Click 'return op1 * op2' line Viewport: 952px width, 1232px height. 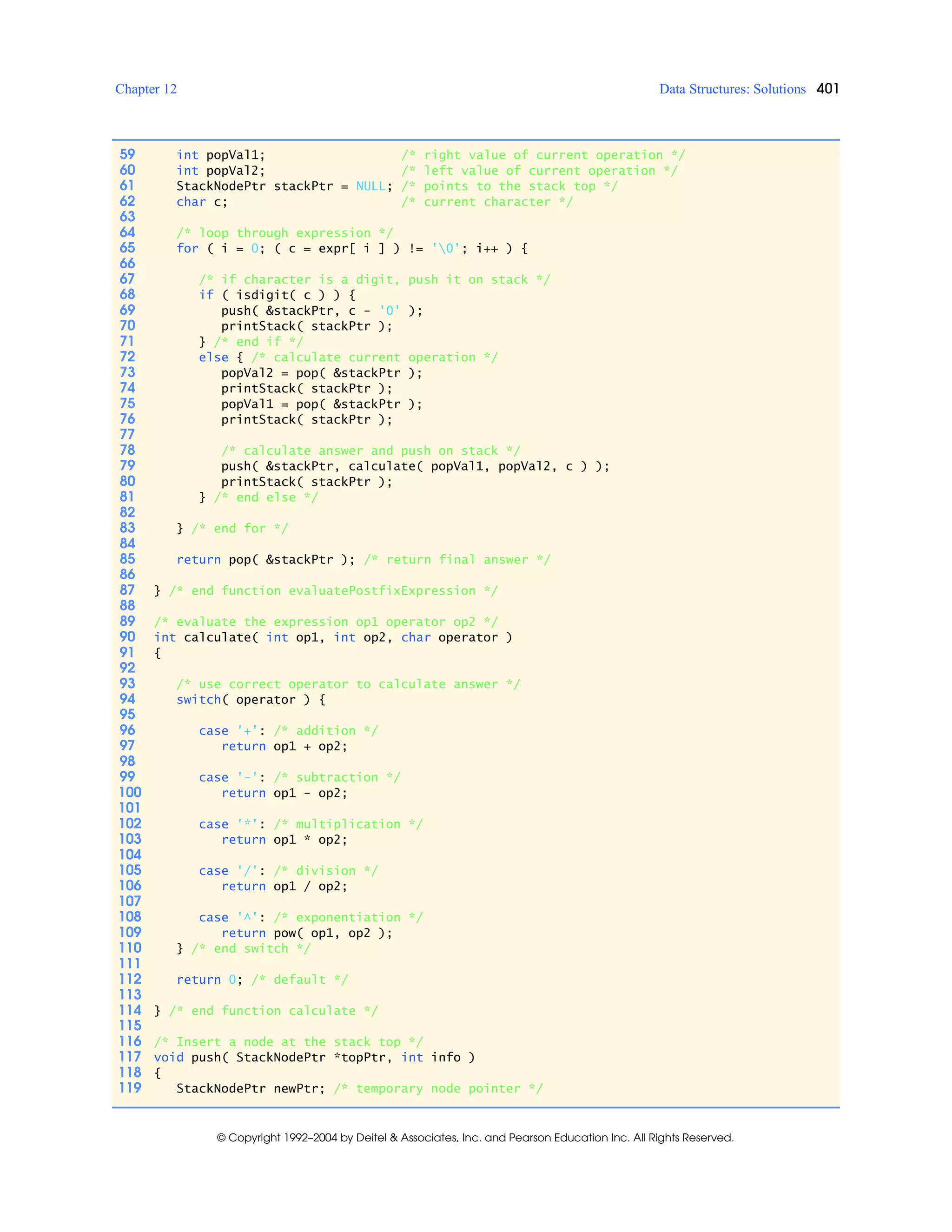pos(284,839)
